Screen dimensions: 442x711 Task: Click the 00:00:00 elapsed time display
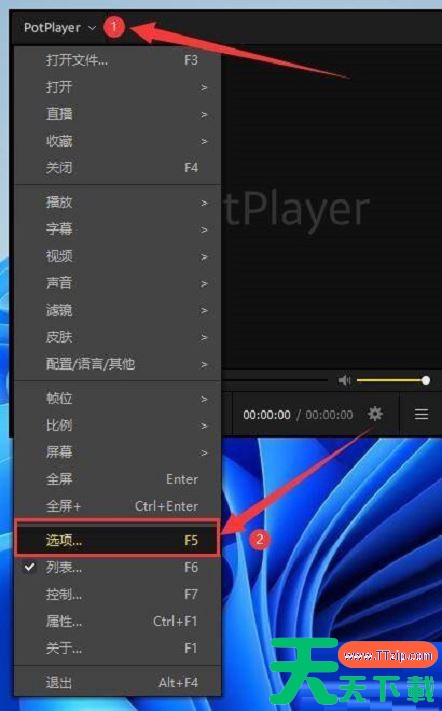[x=267, y=415]
